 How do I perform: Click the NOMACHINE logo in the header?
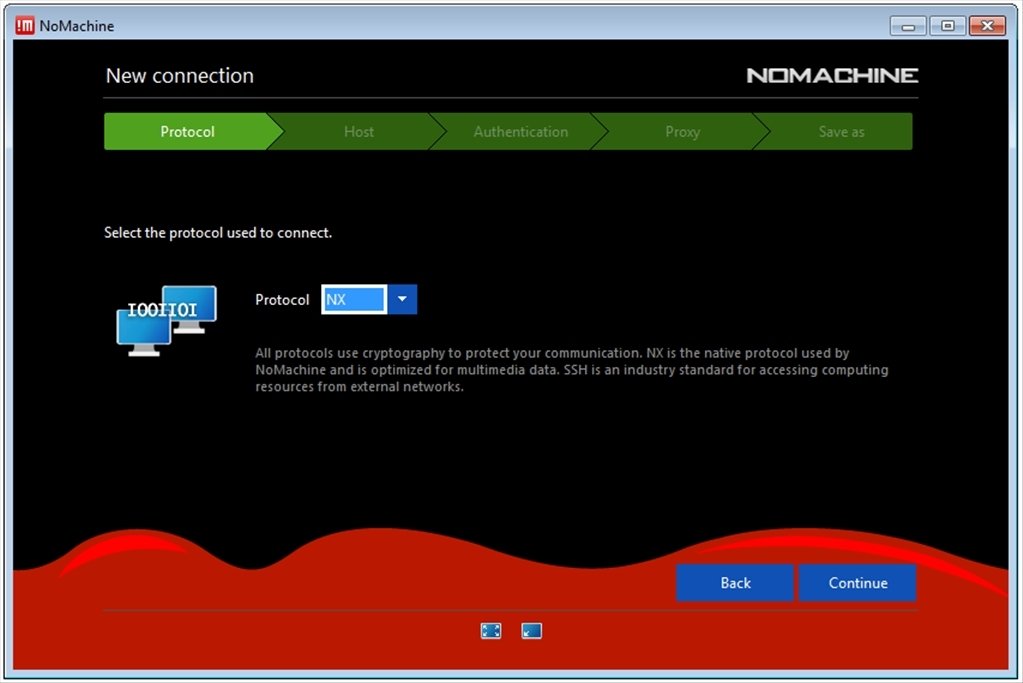tap(832, 76)
